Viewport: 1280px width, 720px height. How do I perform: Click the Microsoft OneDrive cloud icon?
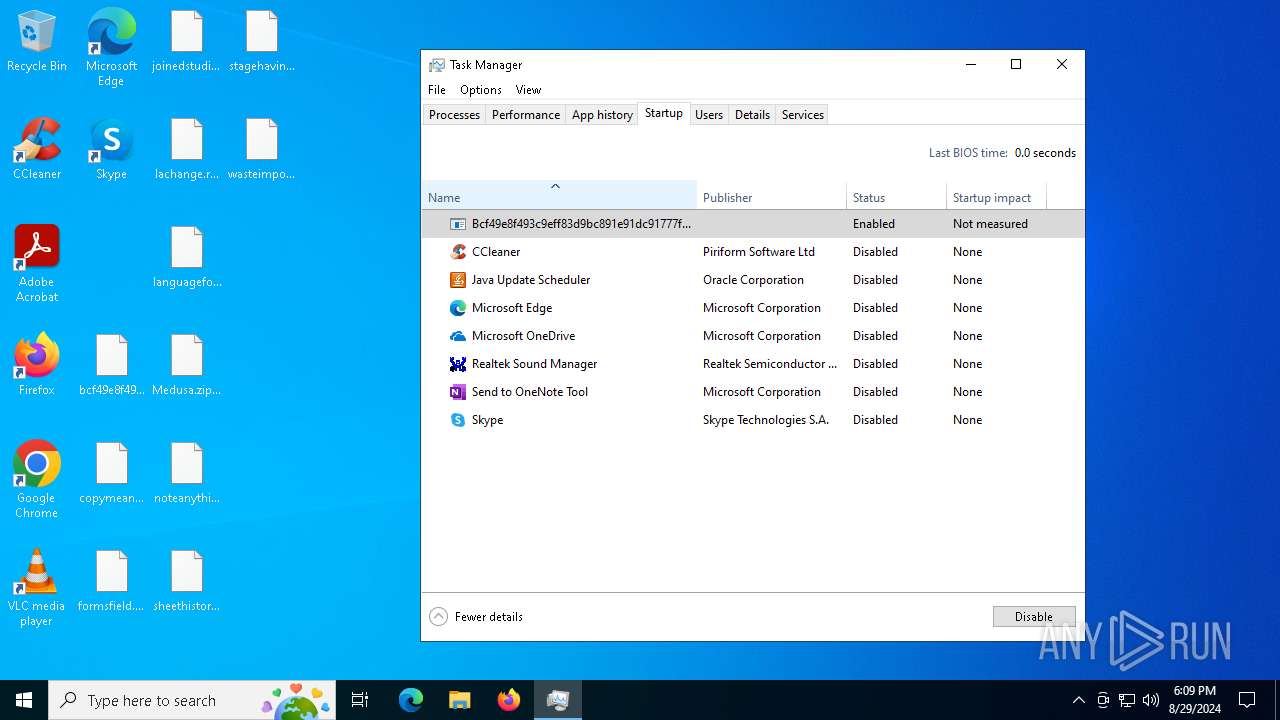tap(458, 336)
